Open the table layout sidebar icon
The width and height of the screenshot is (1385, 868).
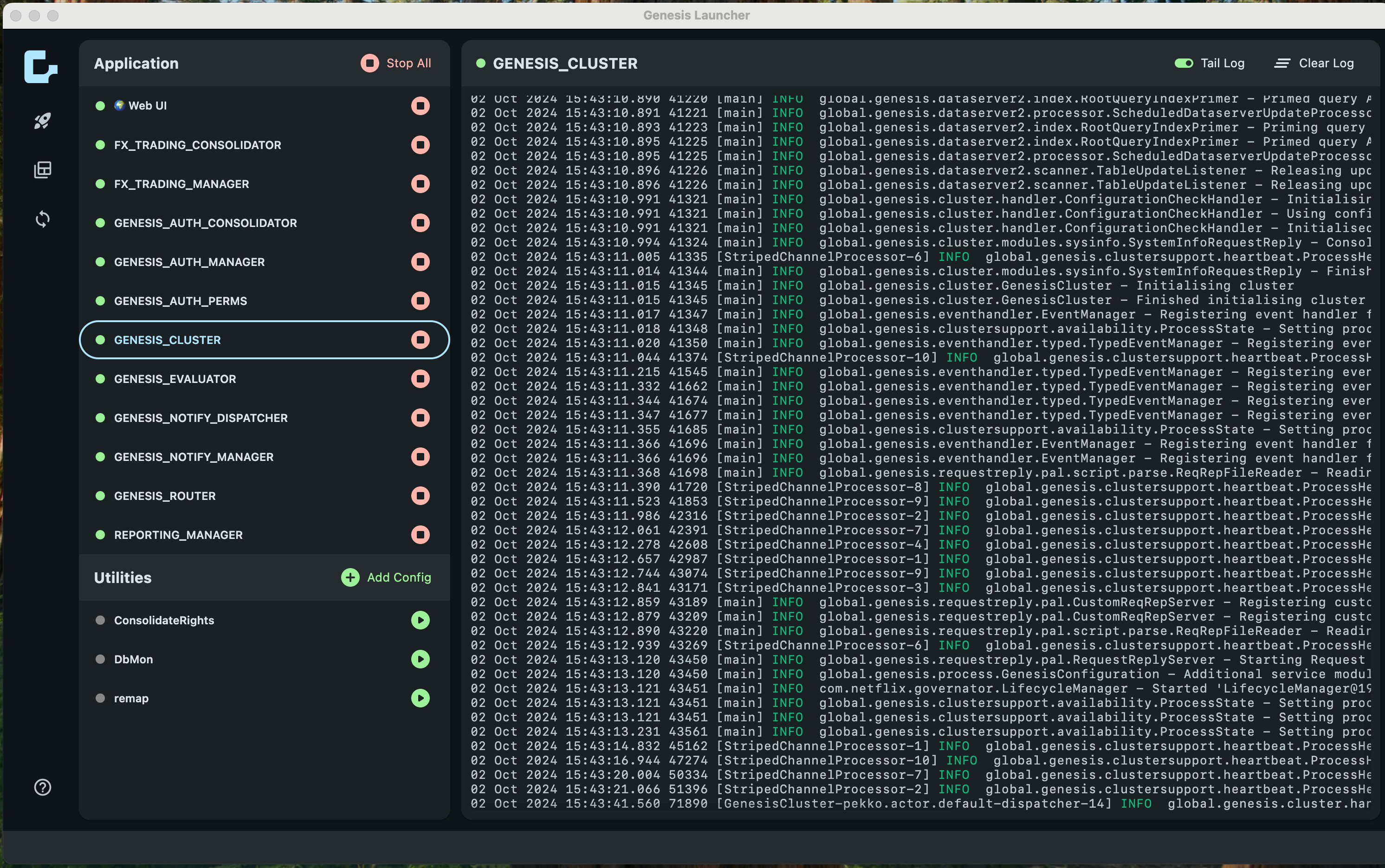(x=43, y=169)
